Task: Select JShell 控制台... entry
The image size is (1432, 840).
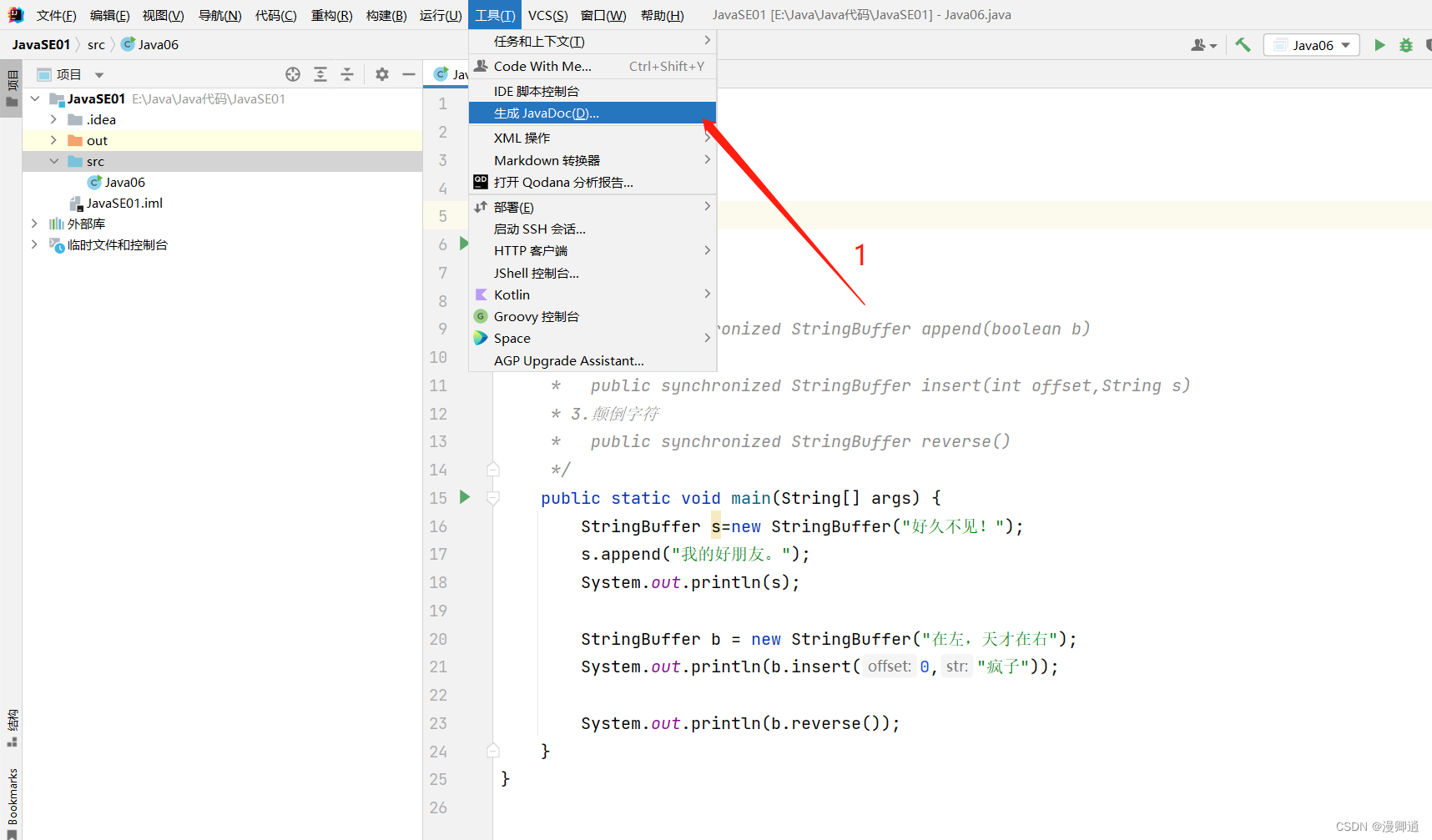Action: point(592,273)
